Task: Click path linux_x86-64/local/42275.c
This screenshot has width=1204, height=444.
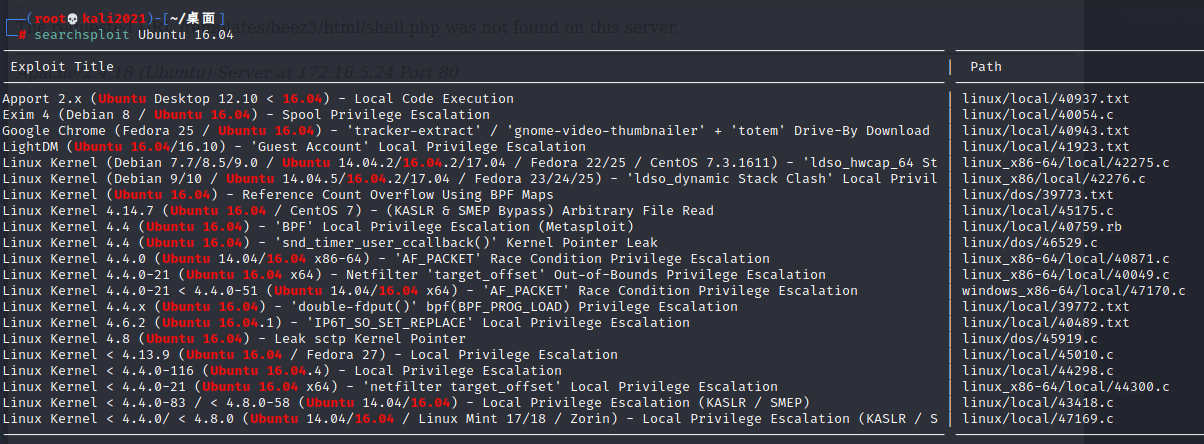Action: pos(1066,163)
